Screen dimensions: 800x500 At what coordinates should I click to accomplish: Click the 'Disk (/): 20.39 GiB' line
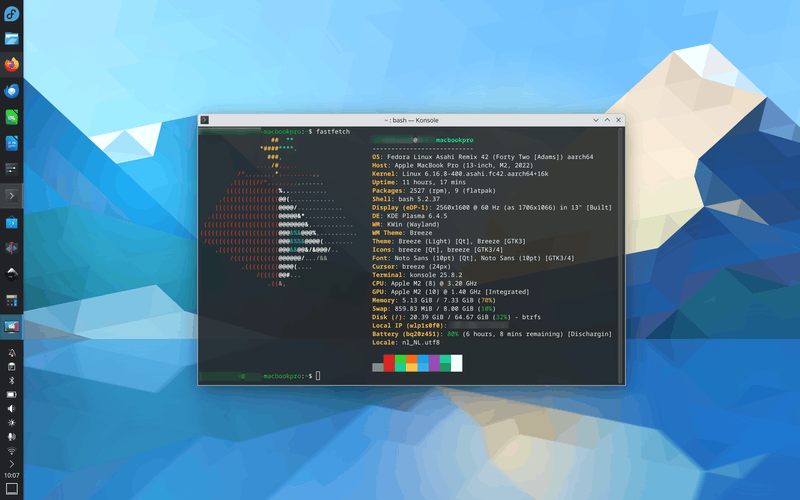[x=456, y=317]
